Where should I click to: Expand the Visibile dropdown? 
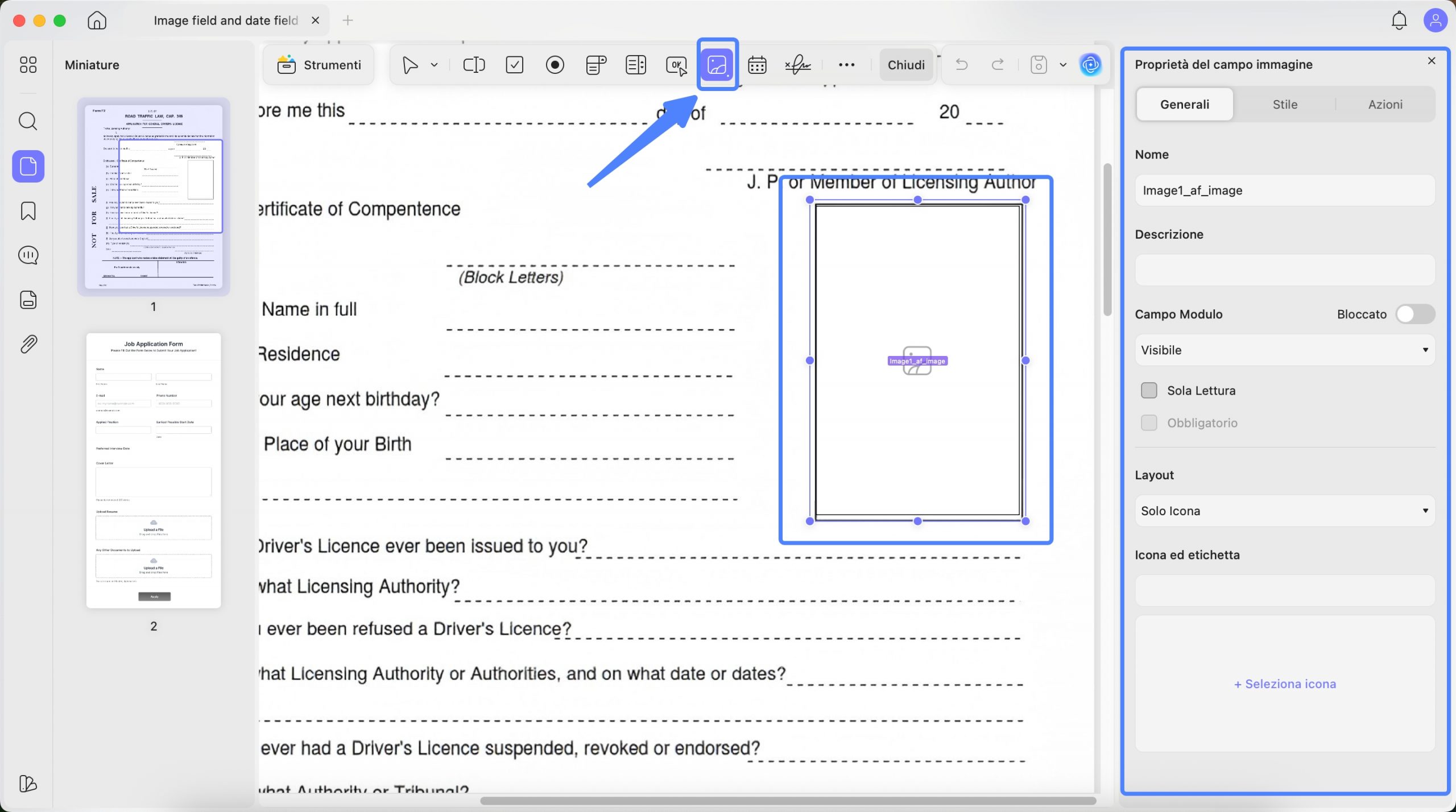click(x=1285, y=350)
